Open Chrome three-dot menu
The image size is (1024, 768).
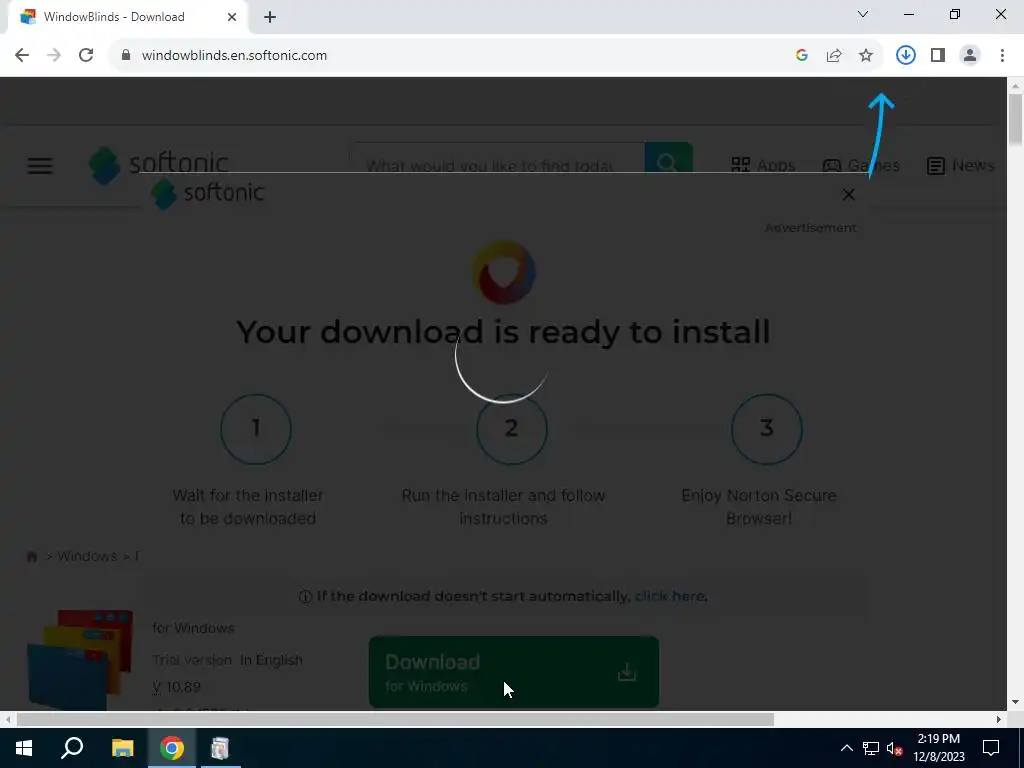[1002, 55]
